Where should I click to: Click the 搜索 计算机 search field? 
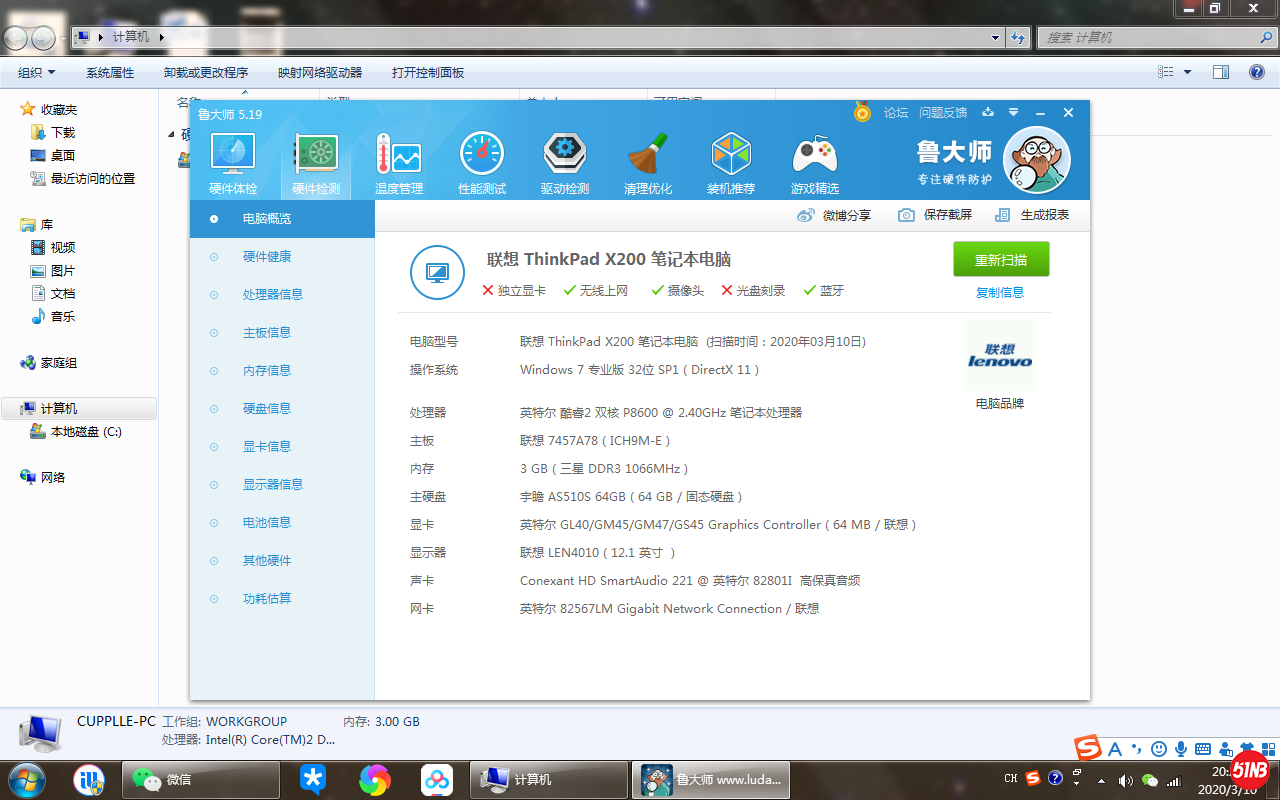pyautogui.click(x=1146, y=38)
